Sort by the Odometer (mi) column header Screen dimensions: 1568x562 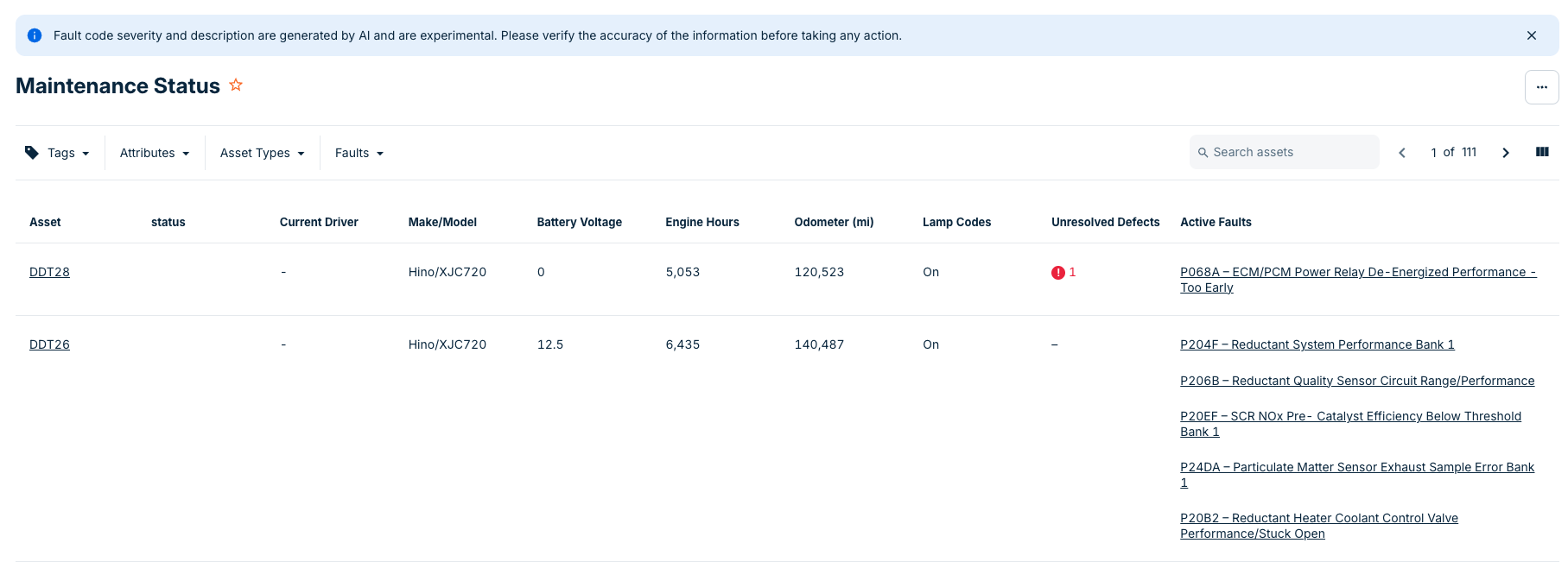point(833,222)
